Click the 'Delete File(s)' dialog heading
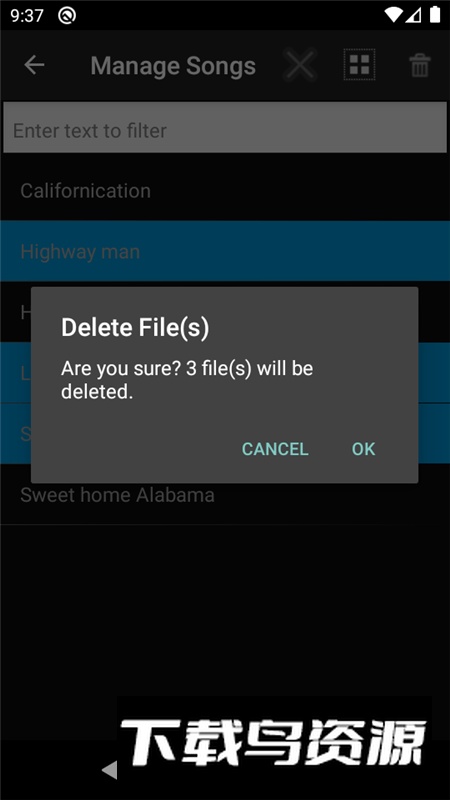 pyautogui.click(x=135, y=328)
